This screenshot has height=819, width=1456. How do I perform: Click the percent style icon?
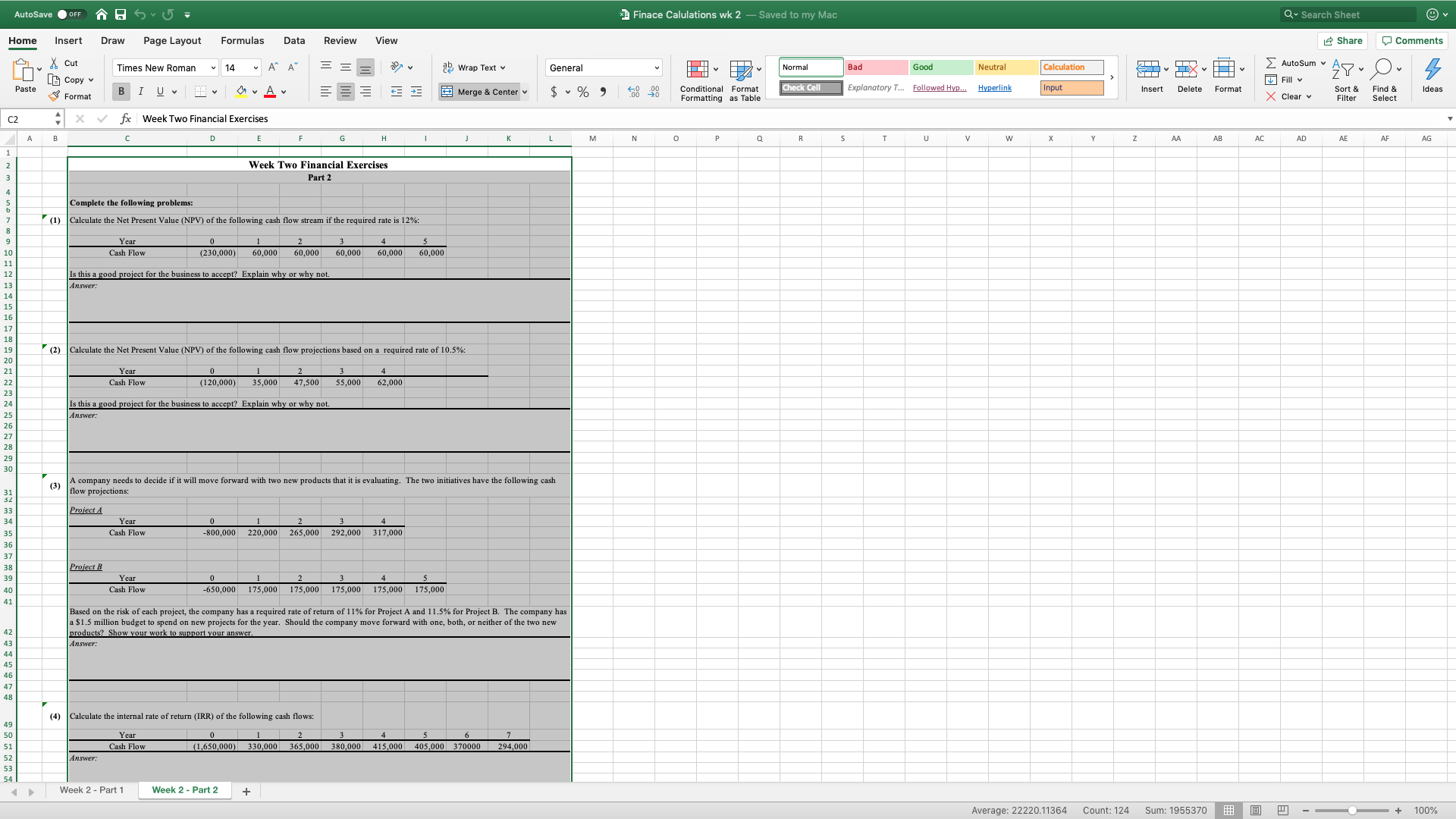point(582,92)
